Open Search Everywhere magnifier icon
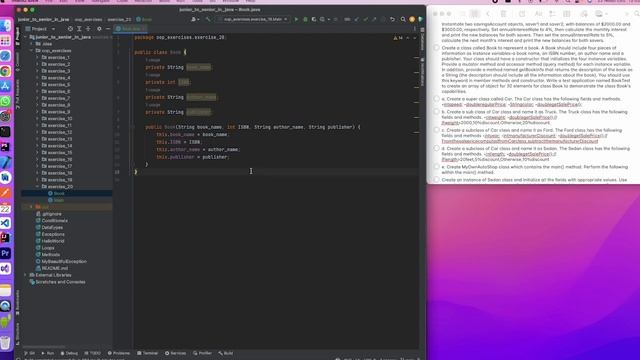Screen dimensions: 640x360 pyautogui.click(x=403, y=19)
